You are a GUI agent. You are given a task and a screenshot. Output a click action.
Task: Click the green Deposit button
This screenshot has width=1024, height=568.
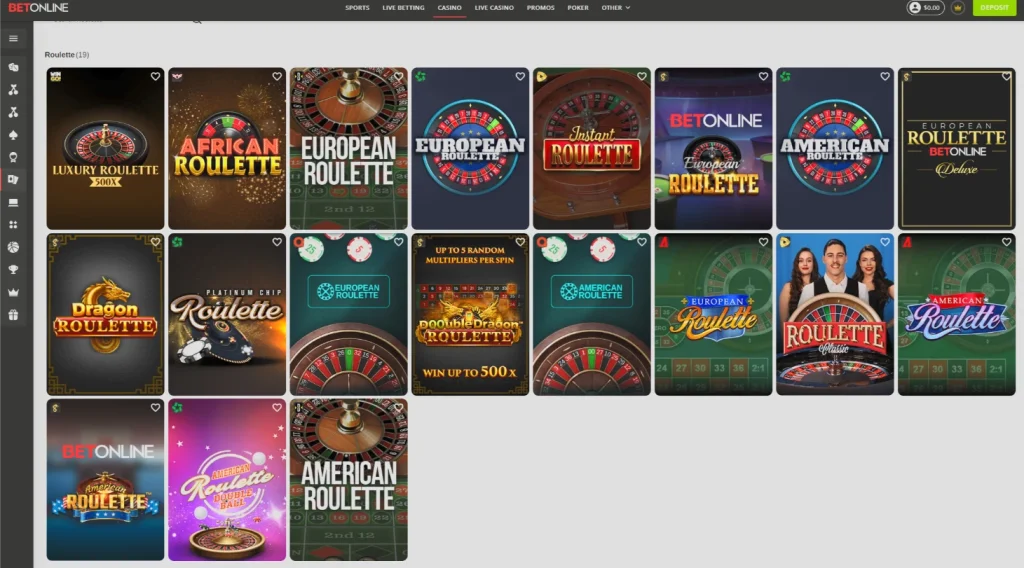[x=995, y=8]
